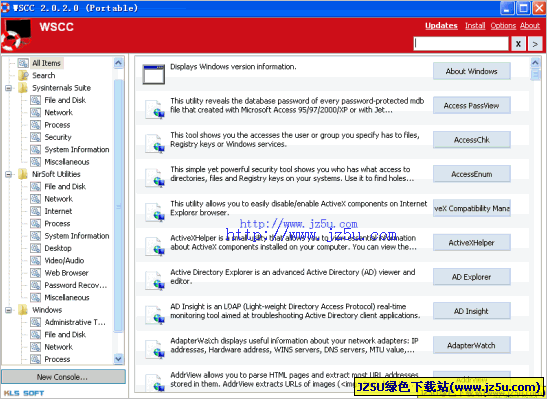The width and height of the screenshot is (547, 399).
Task: Launch ActiveX Compatibility Manager button
Action: coord(472,208)
